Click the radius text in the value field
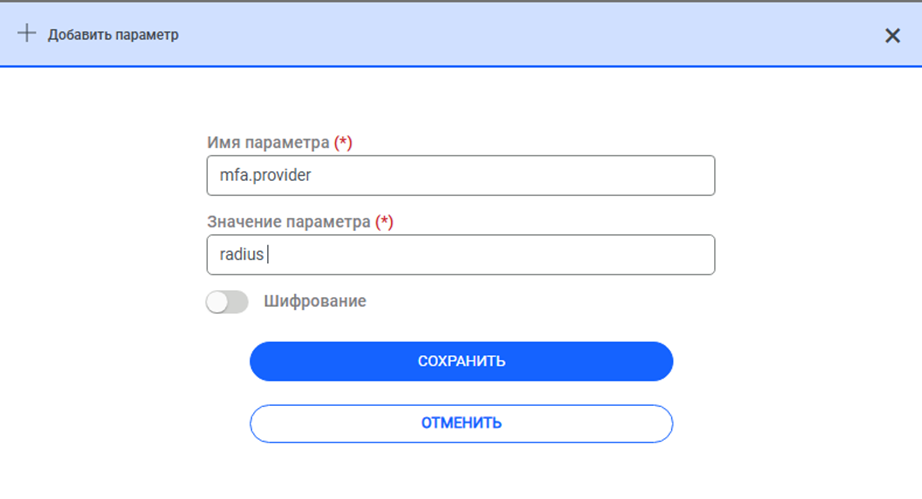This screenshot has width=922, height=499. point(241,255)
